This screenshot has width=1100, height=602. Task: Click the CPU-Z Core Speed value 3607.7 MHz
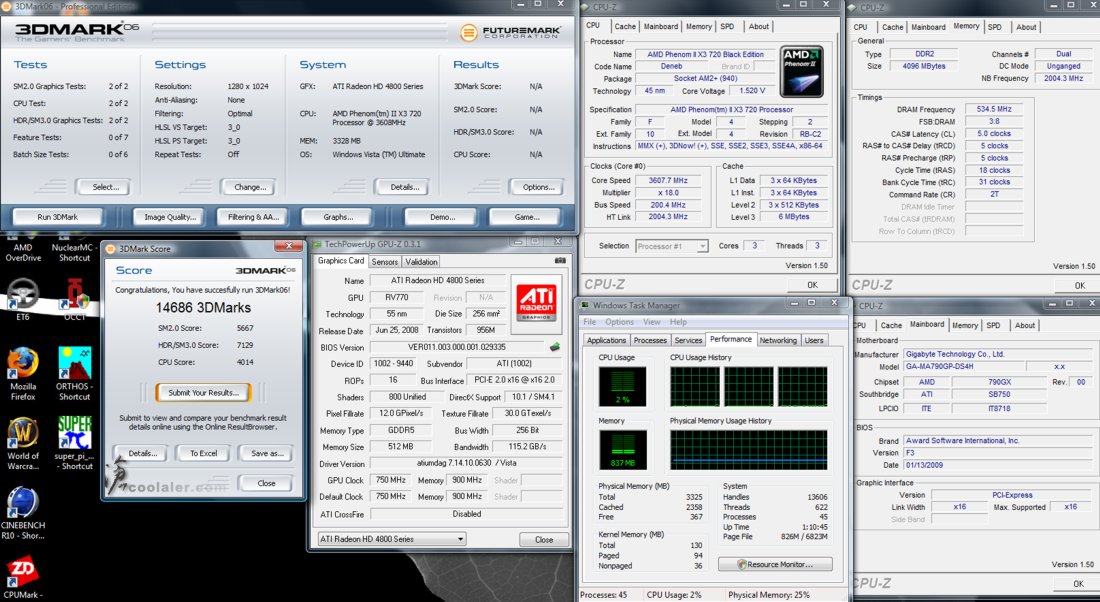668,180
